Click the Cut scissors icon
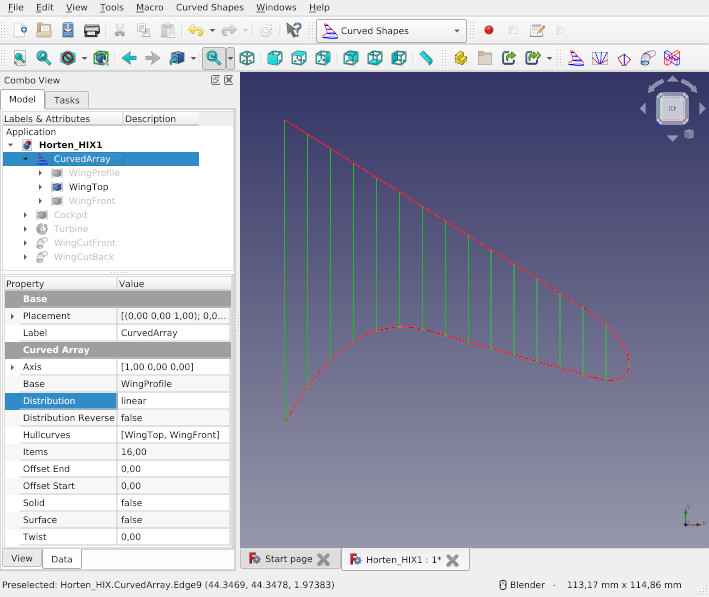Viewport: 709px width, 597px height. pyautogui.click(x=120, y=30)
